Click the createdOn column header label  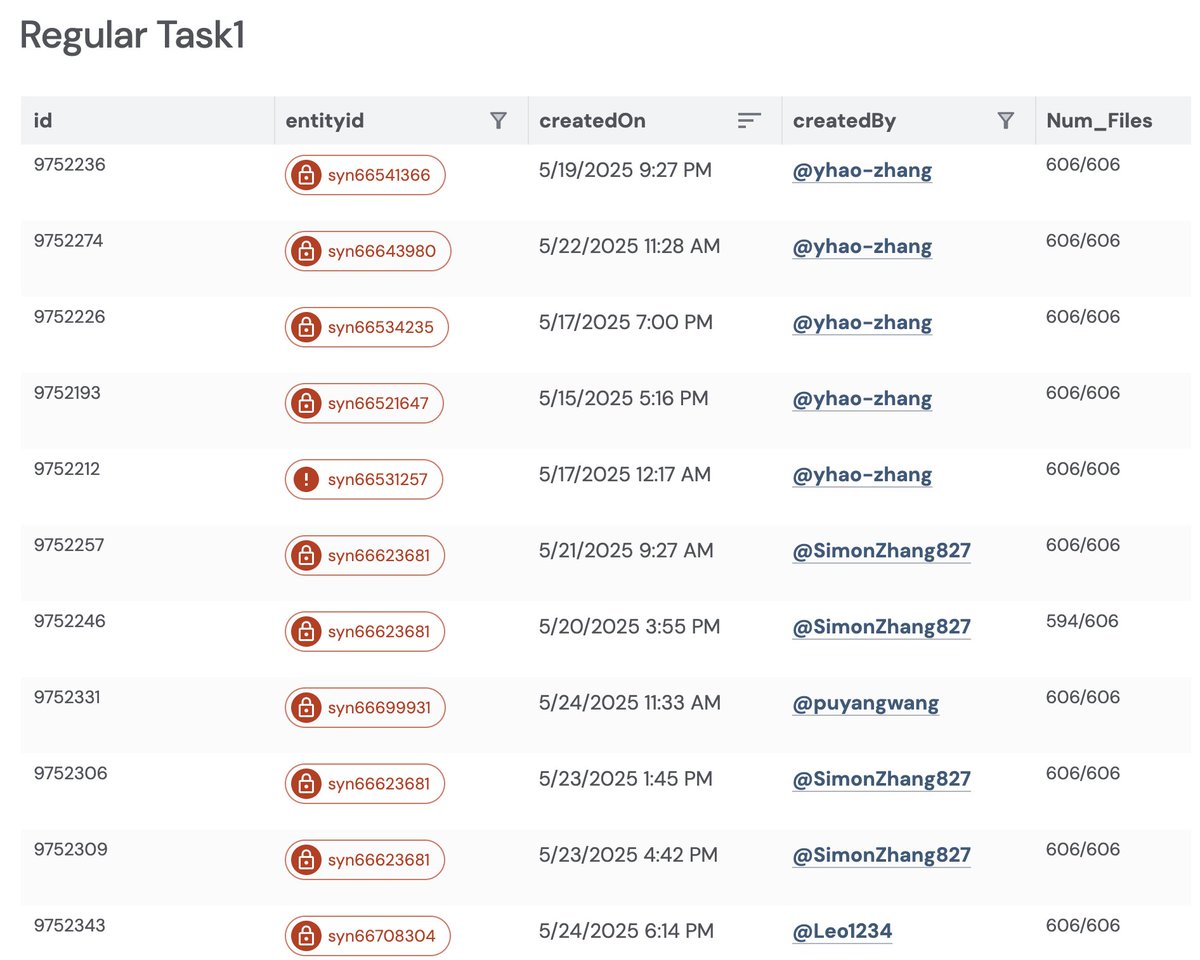(592, 121)
